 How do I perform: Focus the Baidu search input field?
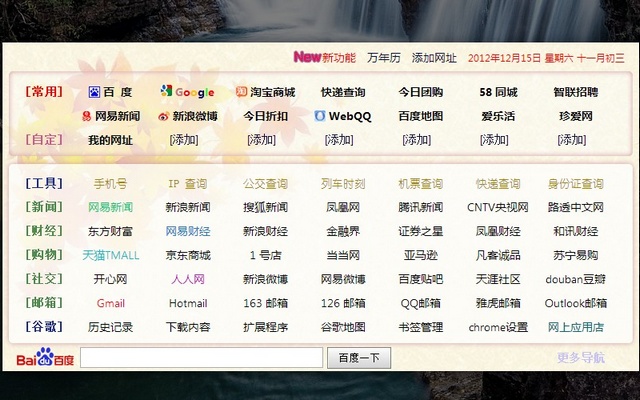[202, 358]
